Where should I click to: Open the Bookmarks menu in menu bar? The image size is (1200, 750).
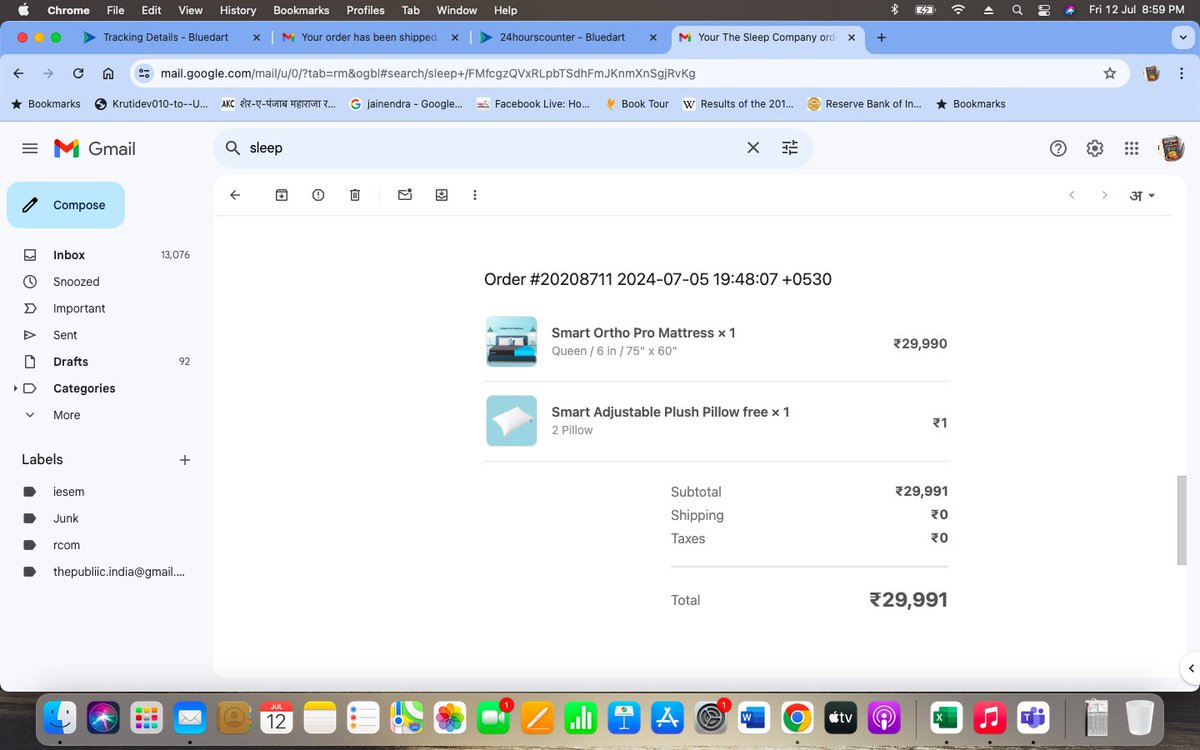pyautogui.click(x=301, y=10)
